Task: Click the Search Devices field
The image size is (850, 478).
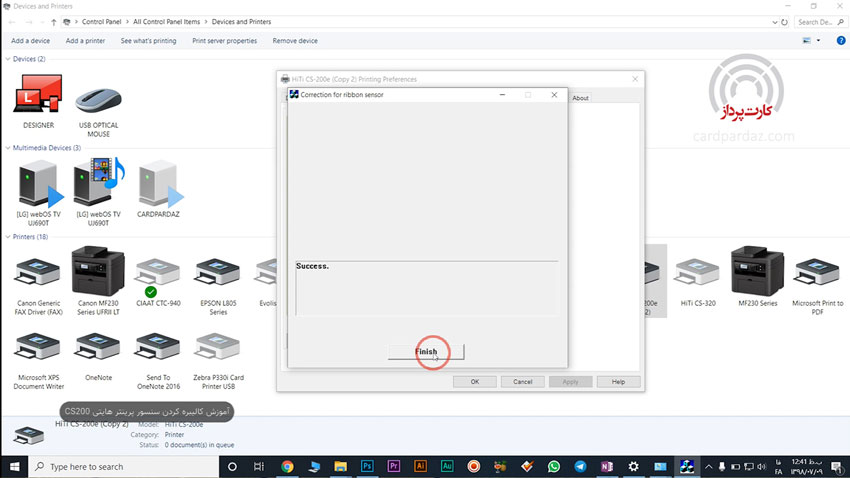Action: tap(820, 22)
